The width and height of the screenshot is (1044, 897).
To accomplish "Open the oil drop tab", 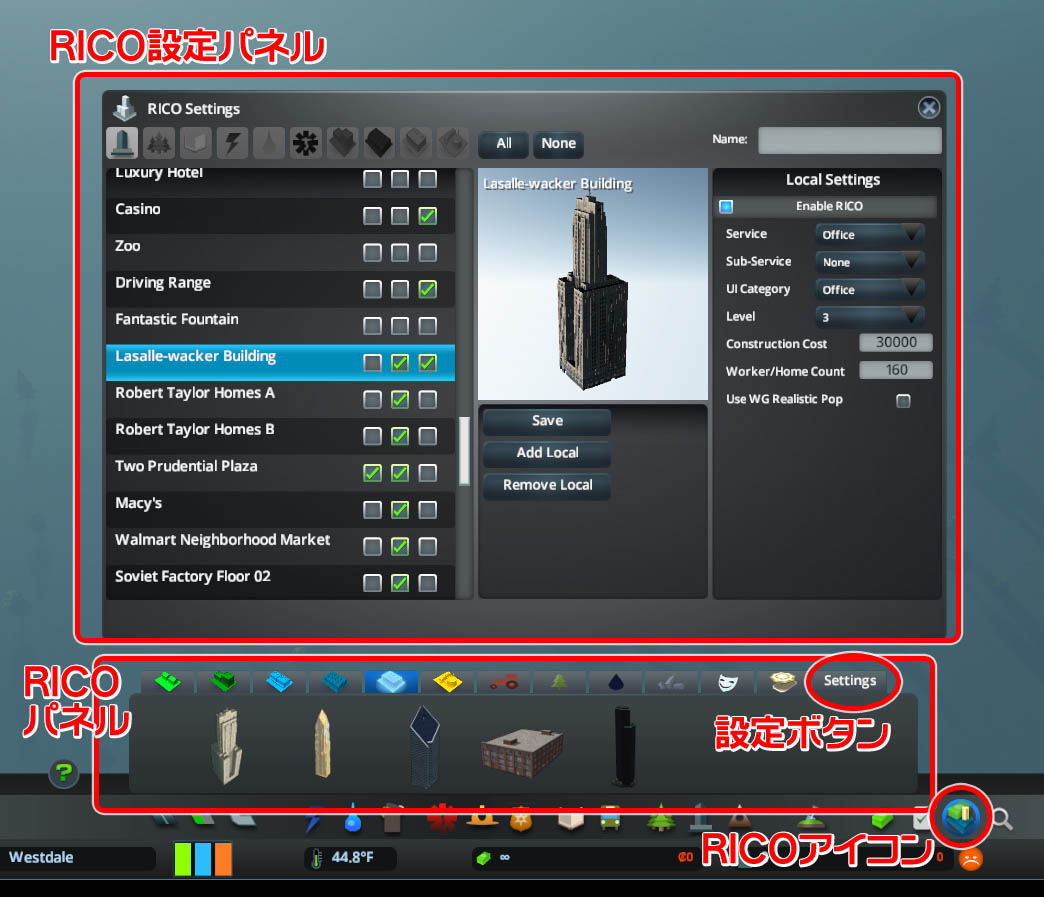I will (x=616, y=681).
